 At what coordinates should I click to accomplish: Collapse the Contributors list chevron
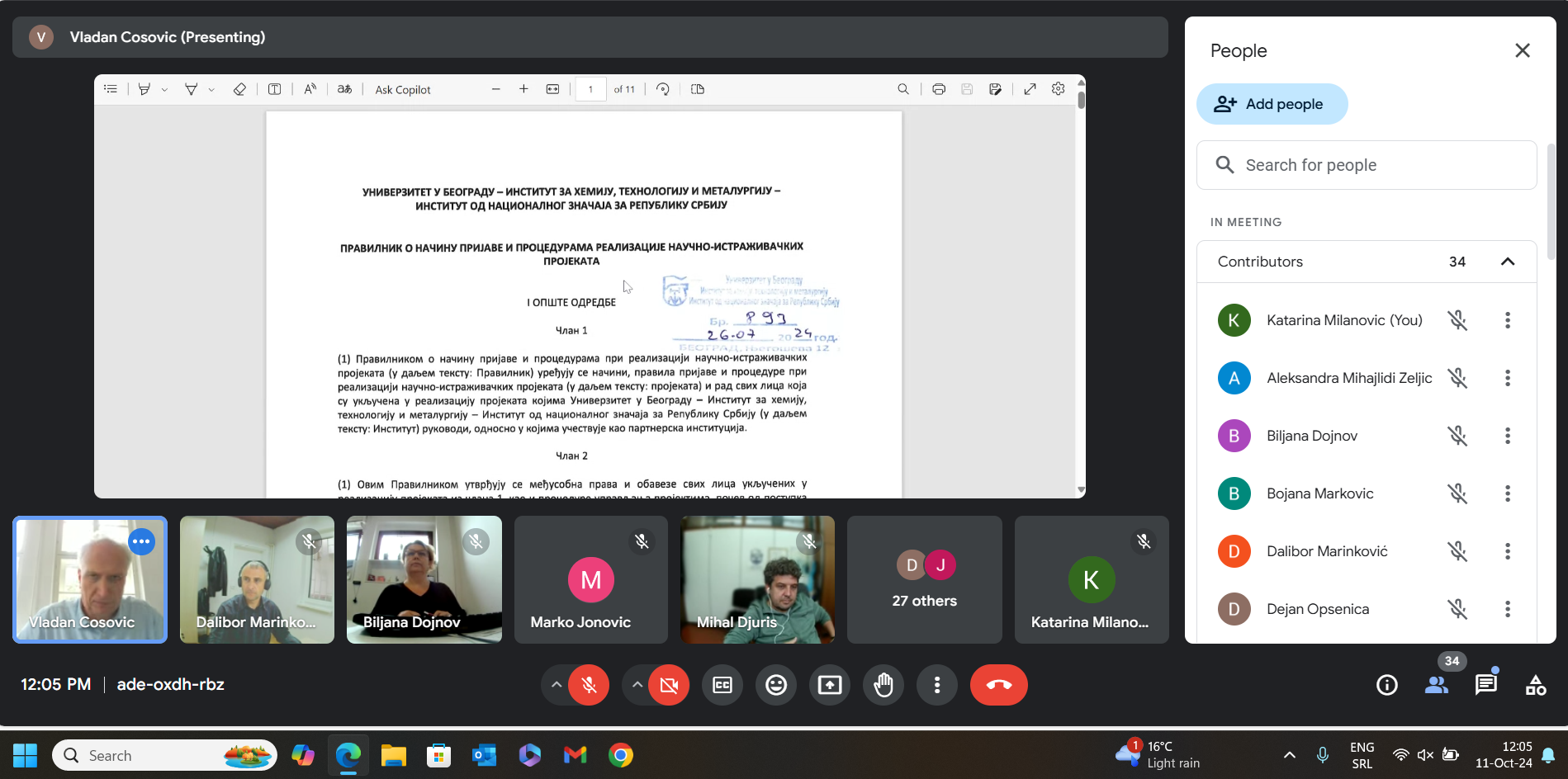point(1508,262)
